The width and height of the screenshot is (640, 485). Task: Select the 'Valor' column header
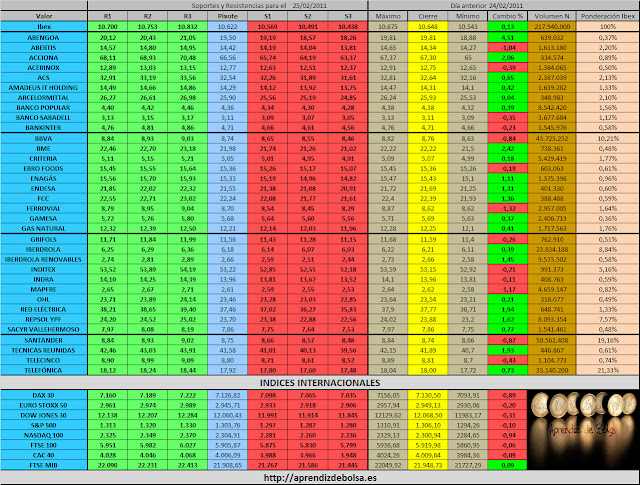click(44, 16)
